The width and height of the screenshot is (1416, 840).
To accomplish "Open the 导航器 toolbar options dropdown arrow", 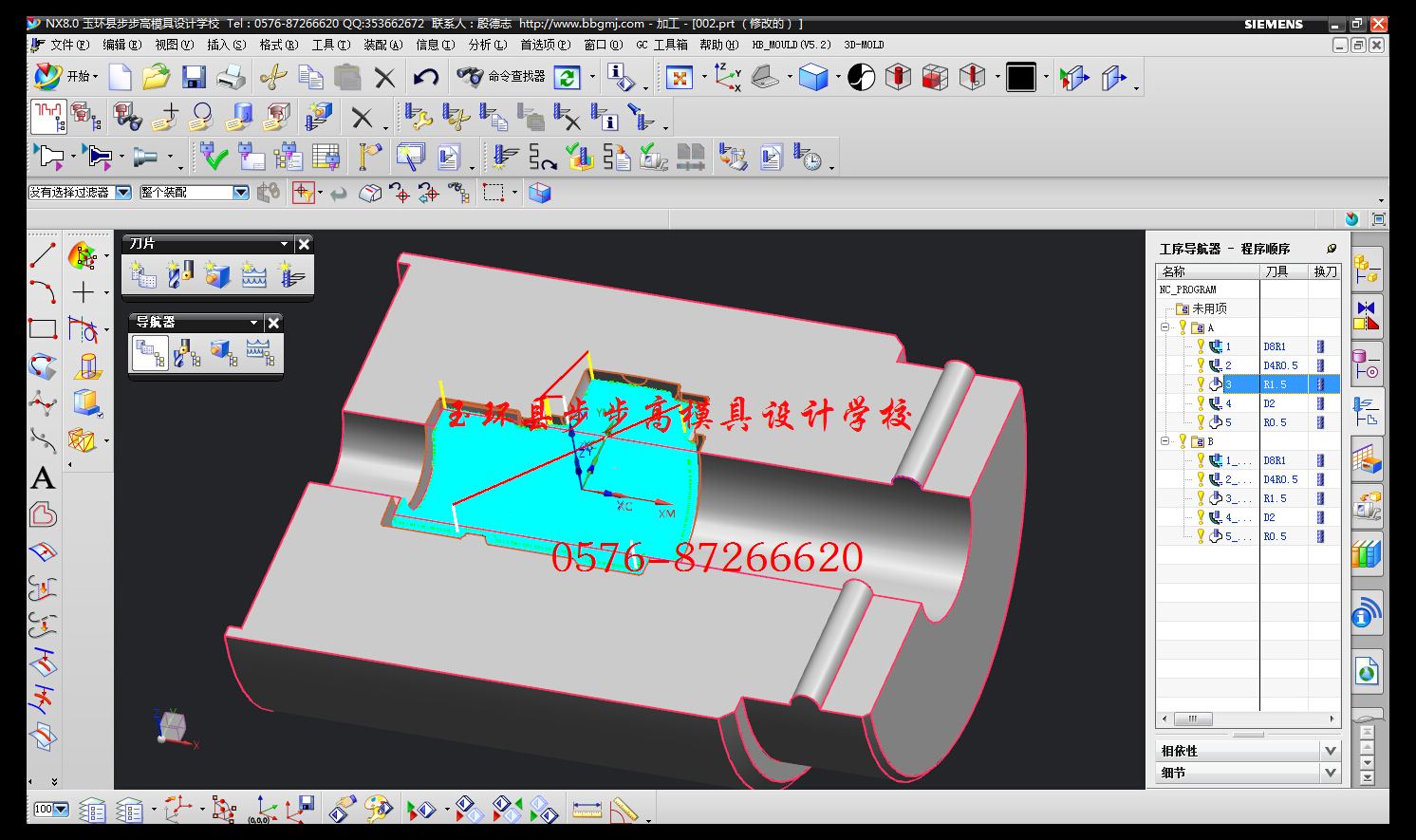I will [x=253, y=323].
